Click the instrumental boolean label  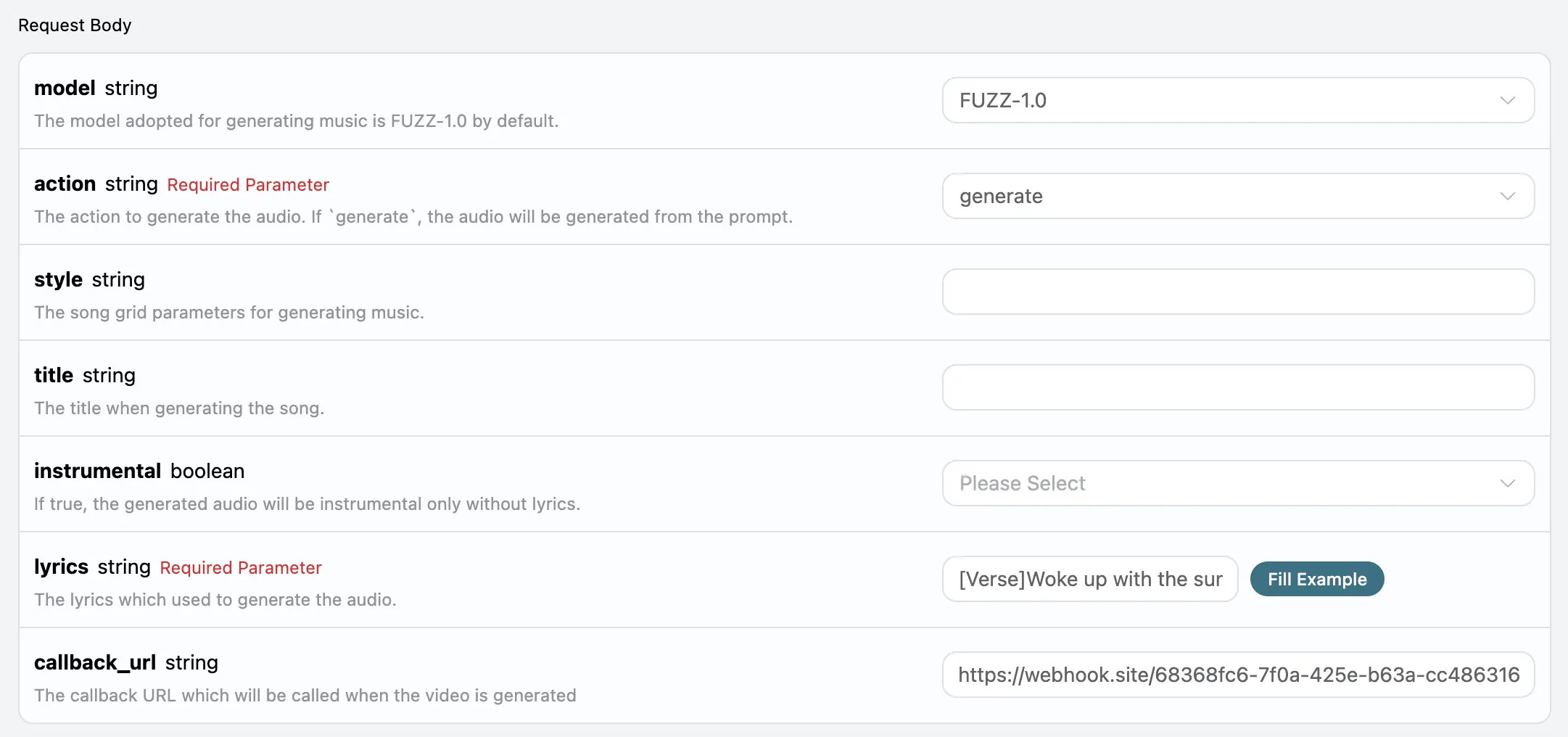[97, 471]
